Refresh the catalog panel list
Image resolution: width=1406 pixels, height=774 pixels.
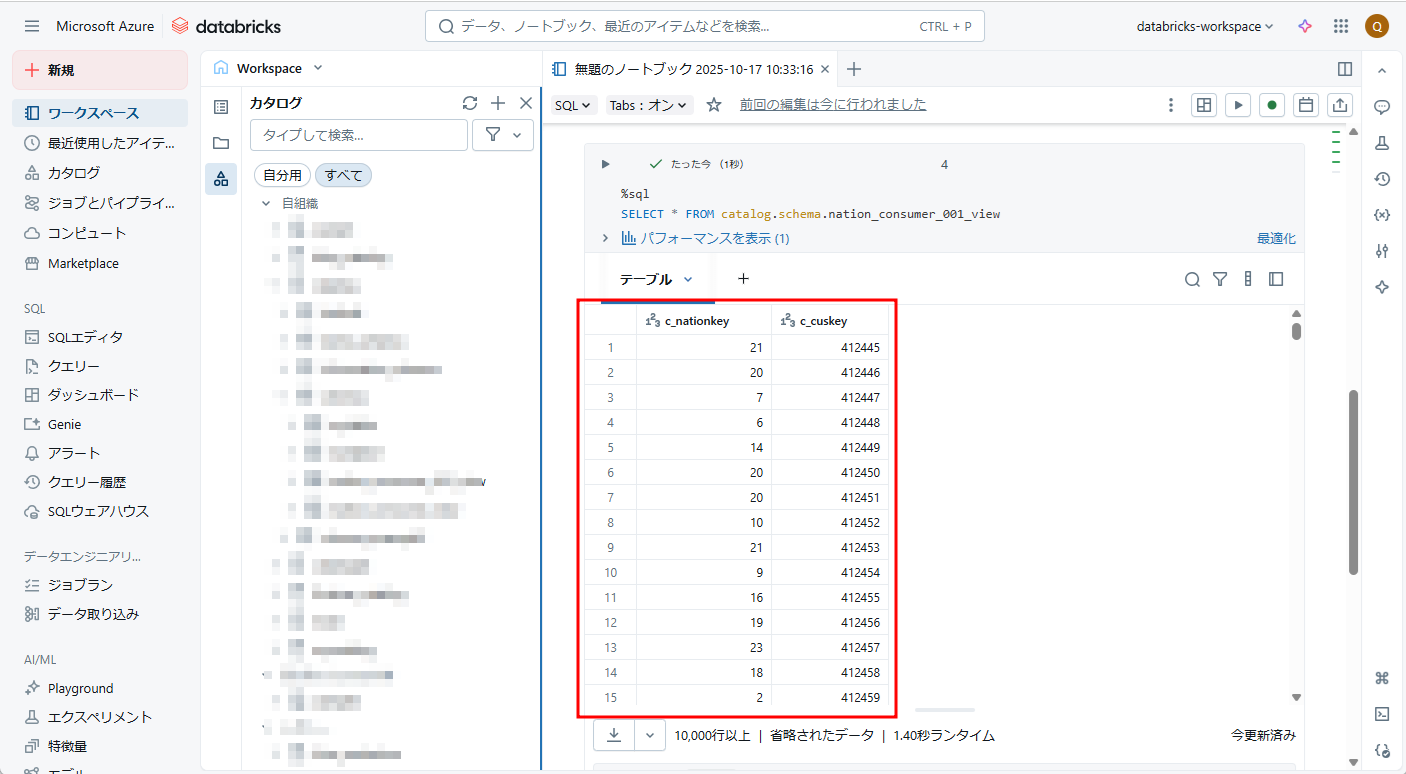point(470,103)
